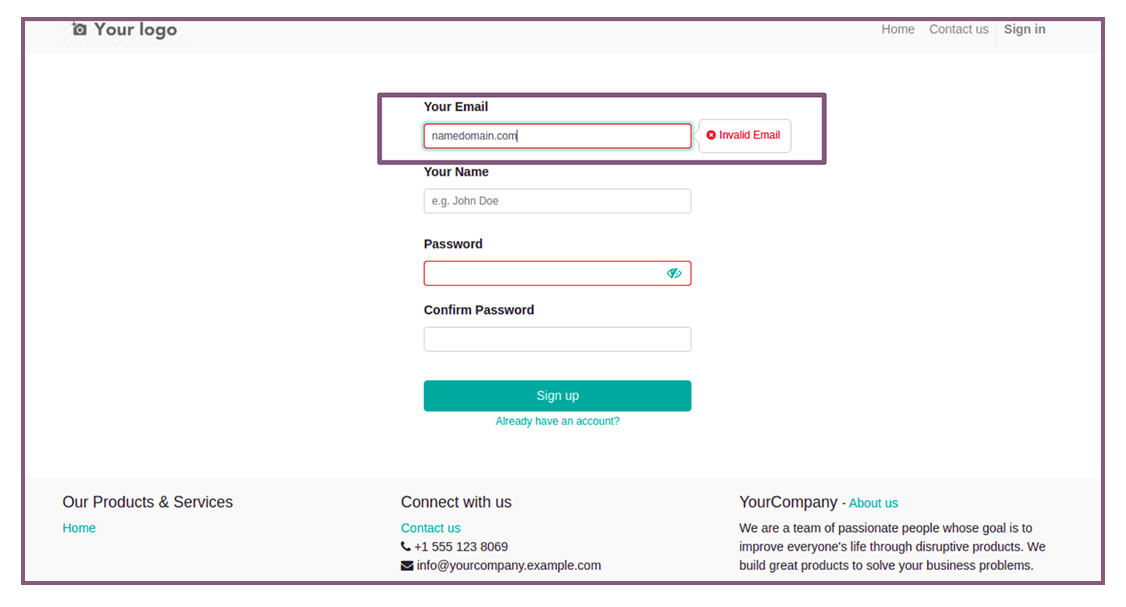Click the envelope icon beside footer email
1126x607 pixels.
[x=407, y=565]
